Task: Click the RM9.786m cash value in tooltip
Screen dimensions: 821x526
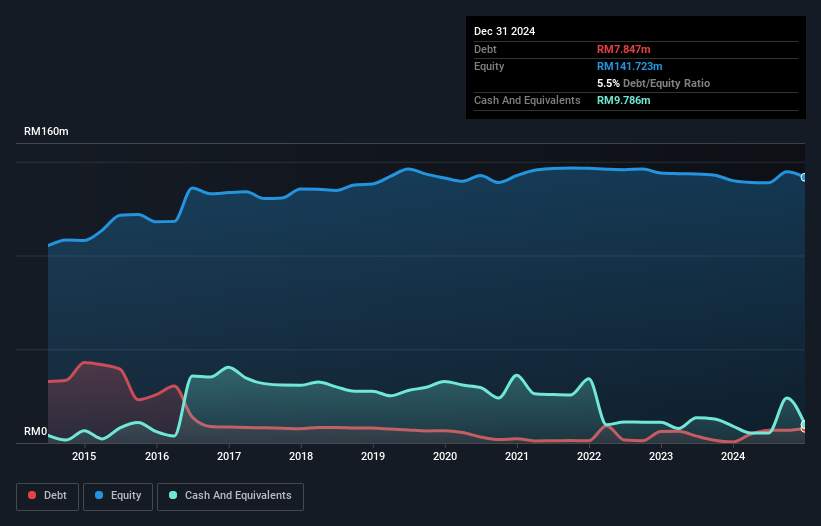Action: (x=624, y=100)
